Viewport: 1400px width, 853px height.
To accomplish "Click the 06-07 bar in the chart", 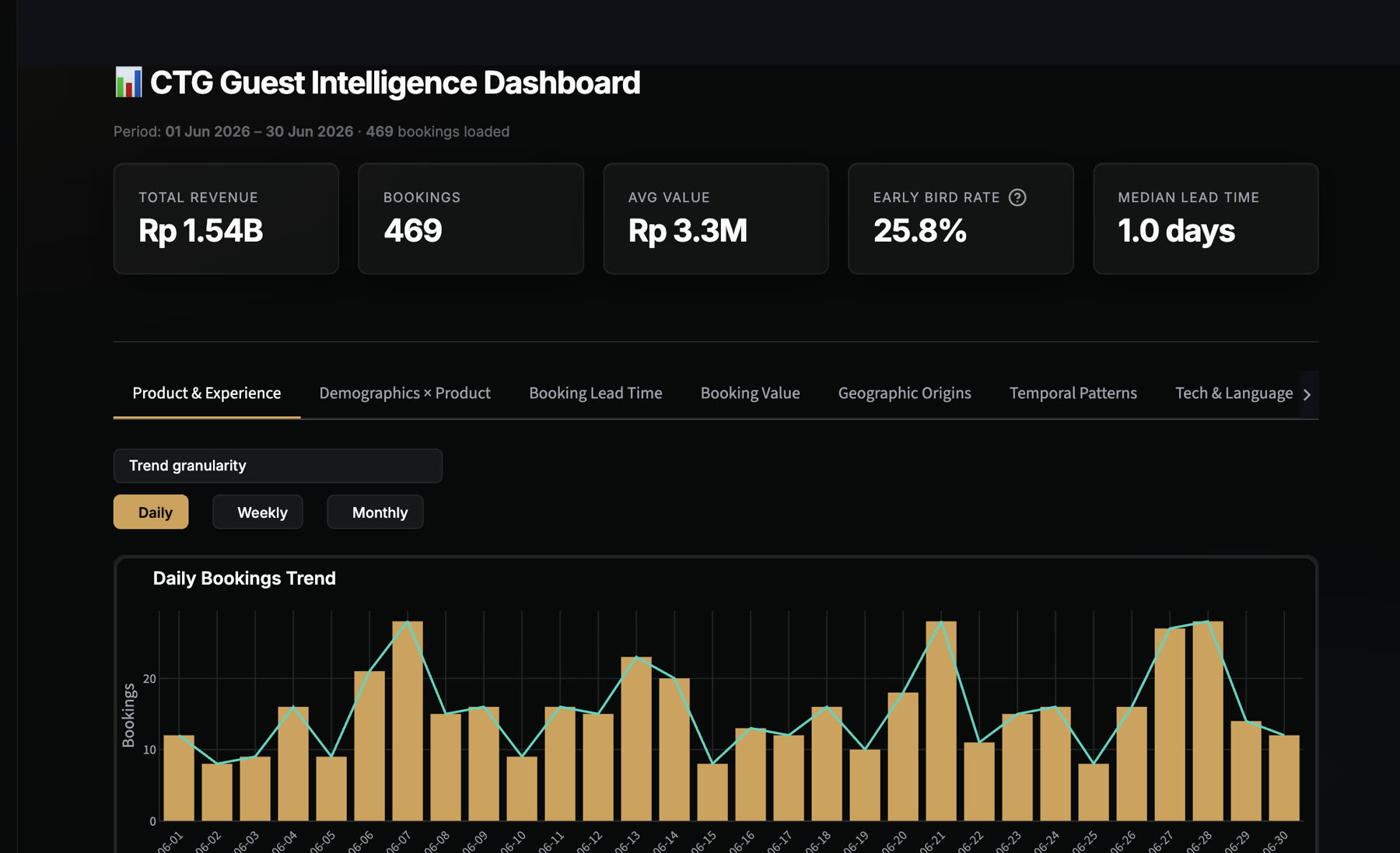I will pyautogui.click(x=408, y=721).
